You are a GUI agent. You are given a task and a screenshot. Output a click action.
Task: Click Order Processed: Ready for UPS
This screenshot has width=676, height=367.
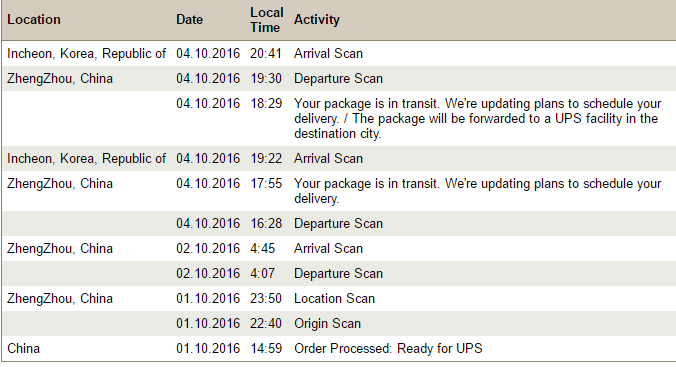coord(388,348)
